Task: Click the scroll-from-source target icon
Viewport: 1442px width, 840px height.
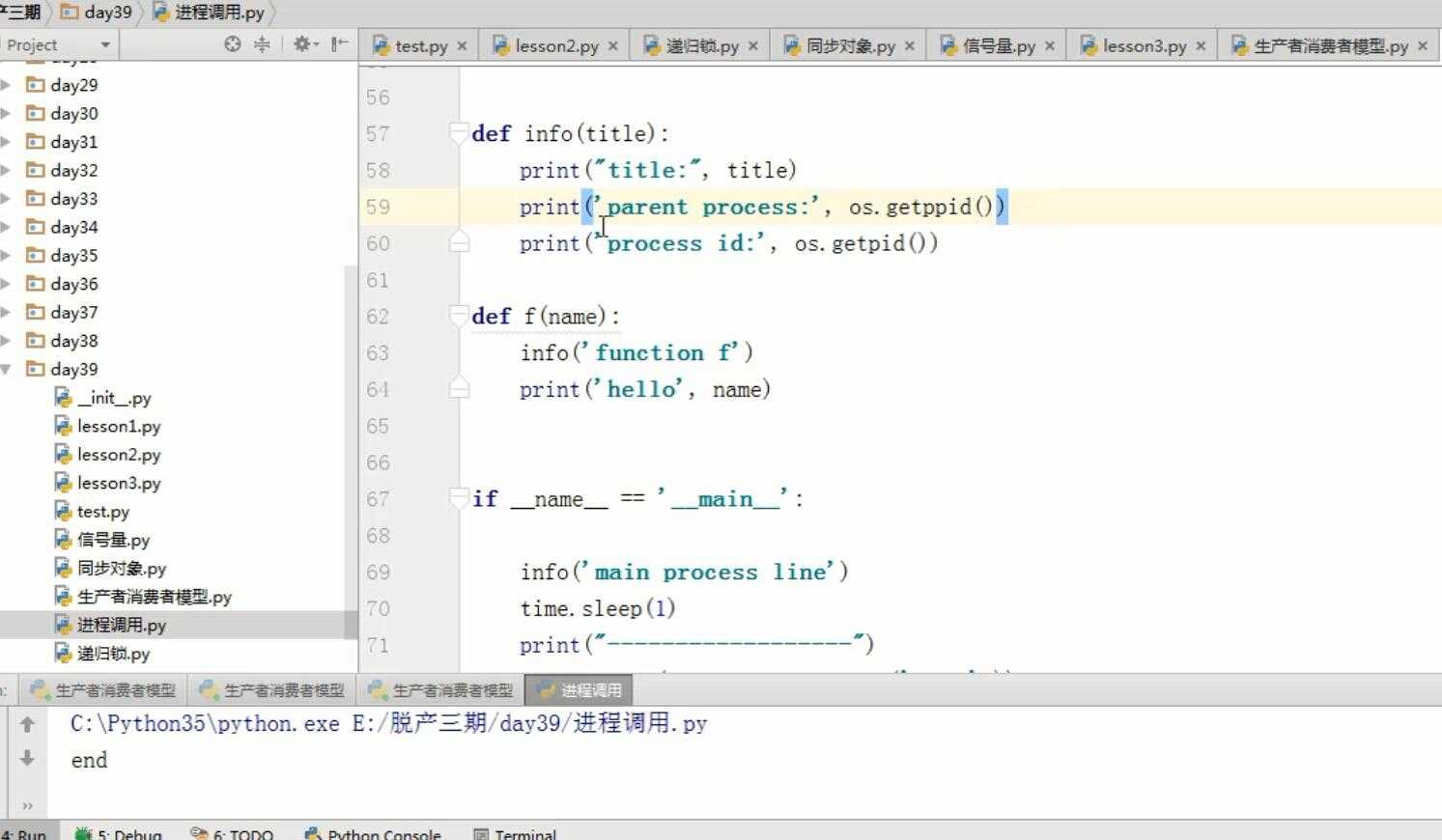Action: [232, 44]
